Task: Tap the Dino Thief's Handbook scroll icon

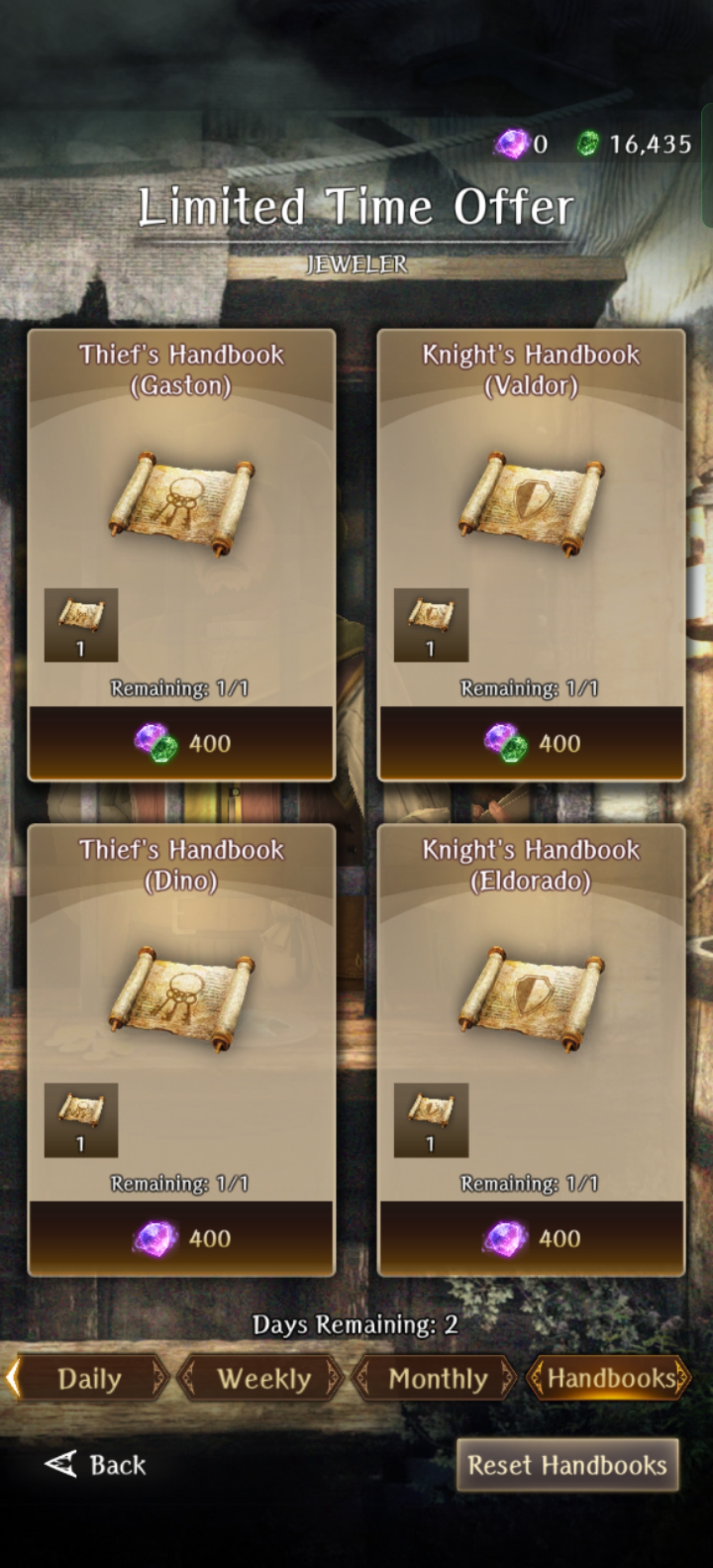Action: (x=182, y=998)
